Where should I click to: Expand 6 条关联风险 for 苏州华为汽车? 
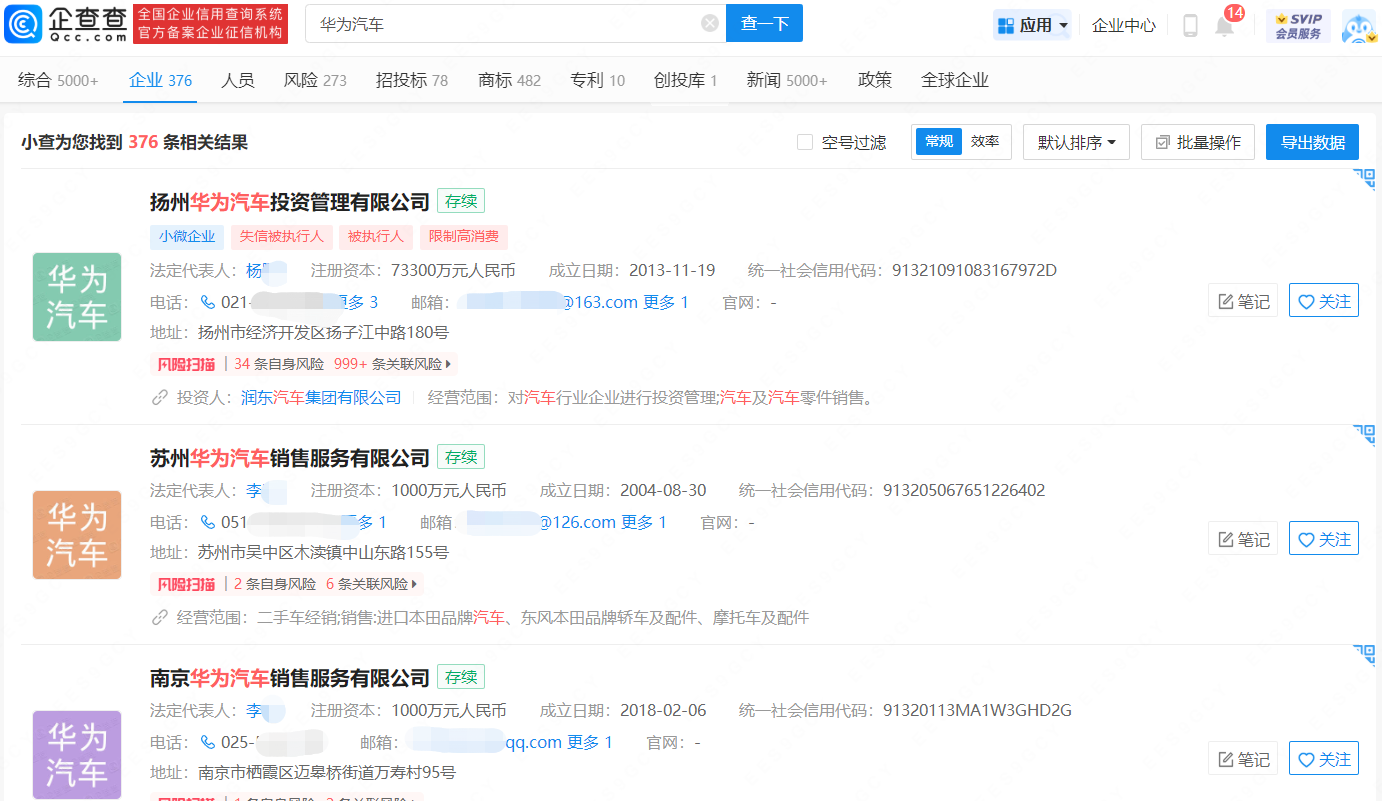(372, 584)
